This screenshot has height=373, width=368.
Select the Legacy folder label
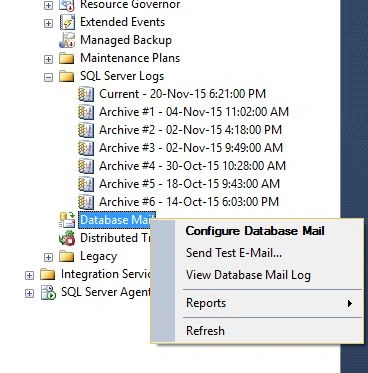(x=98, y=256)
